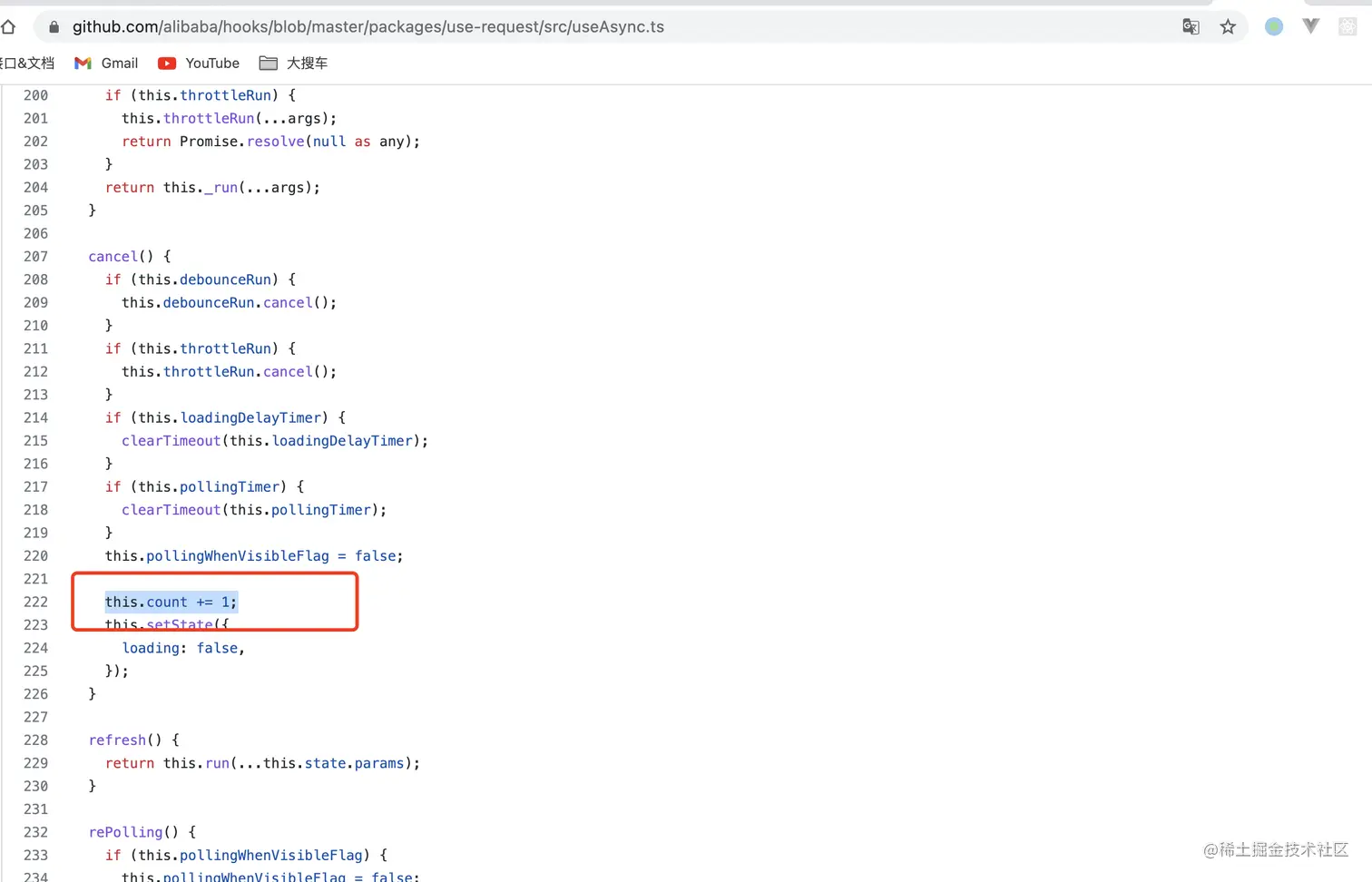View site info via the lock icon
The width and height of the screenshot is (1372, 882).
(54, 27)
